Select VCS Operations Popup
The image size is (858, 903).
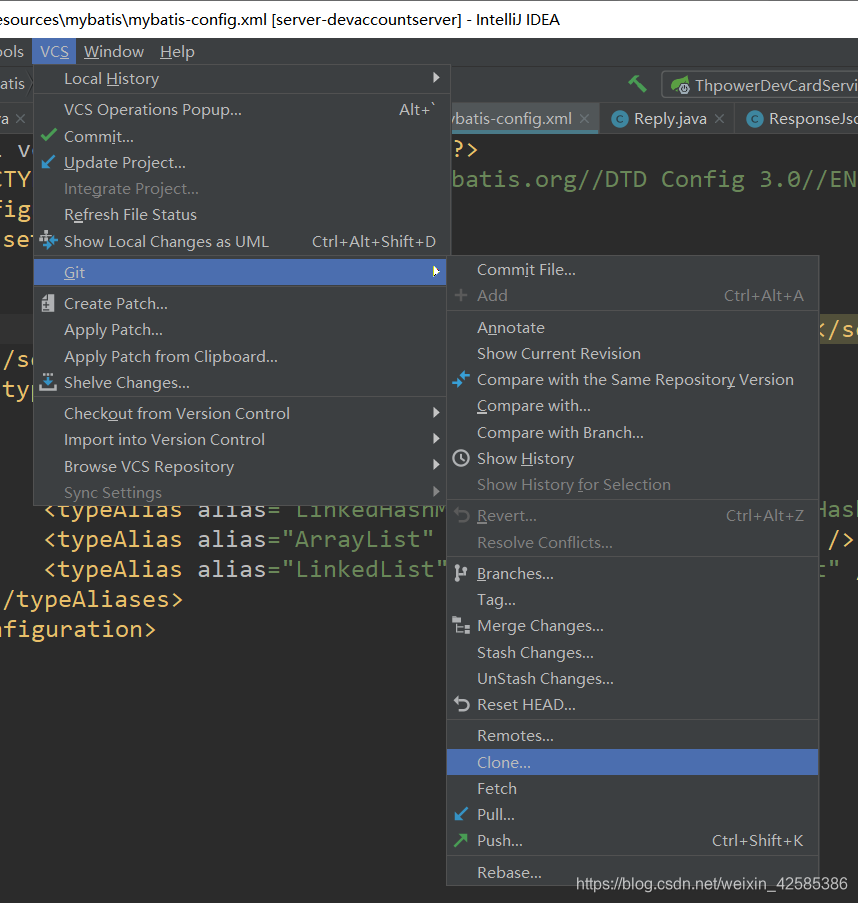coord(240,109)
